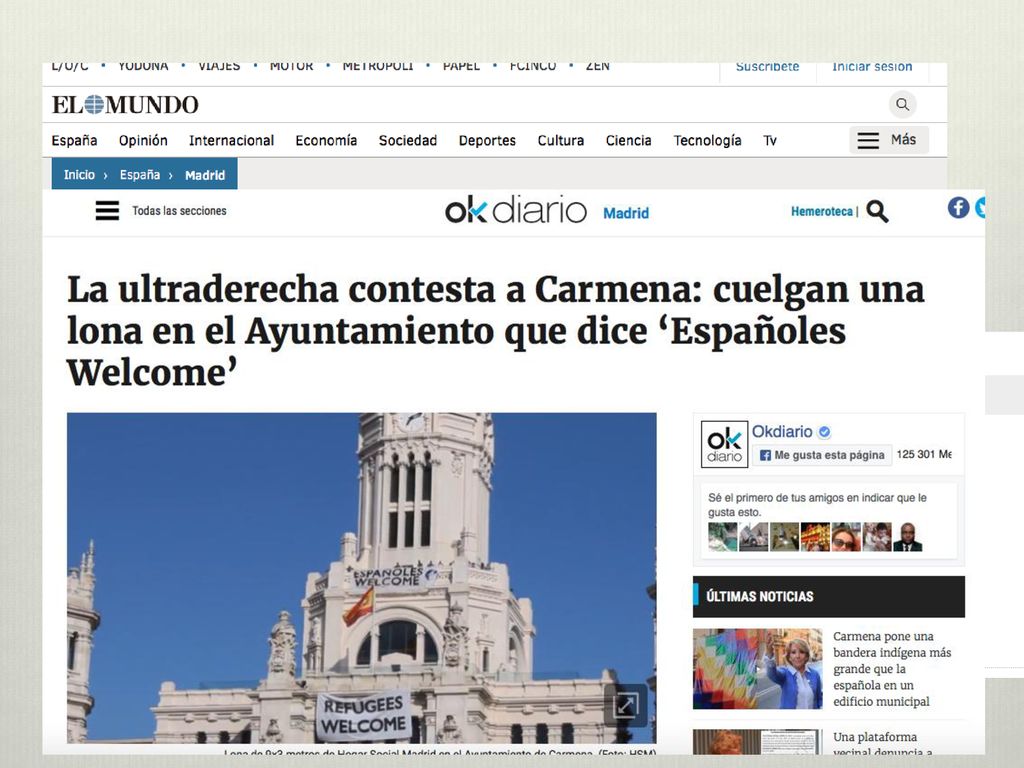Open El Mundo search magnifier icon
Viewport: 1024px width, 768px height.
point(903,104)
